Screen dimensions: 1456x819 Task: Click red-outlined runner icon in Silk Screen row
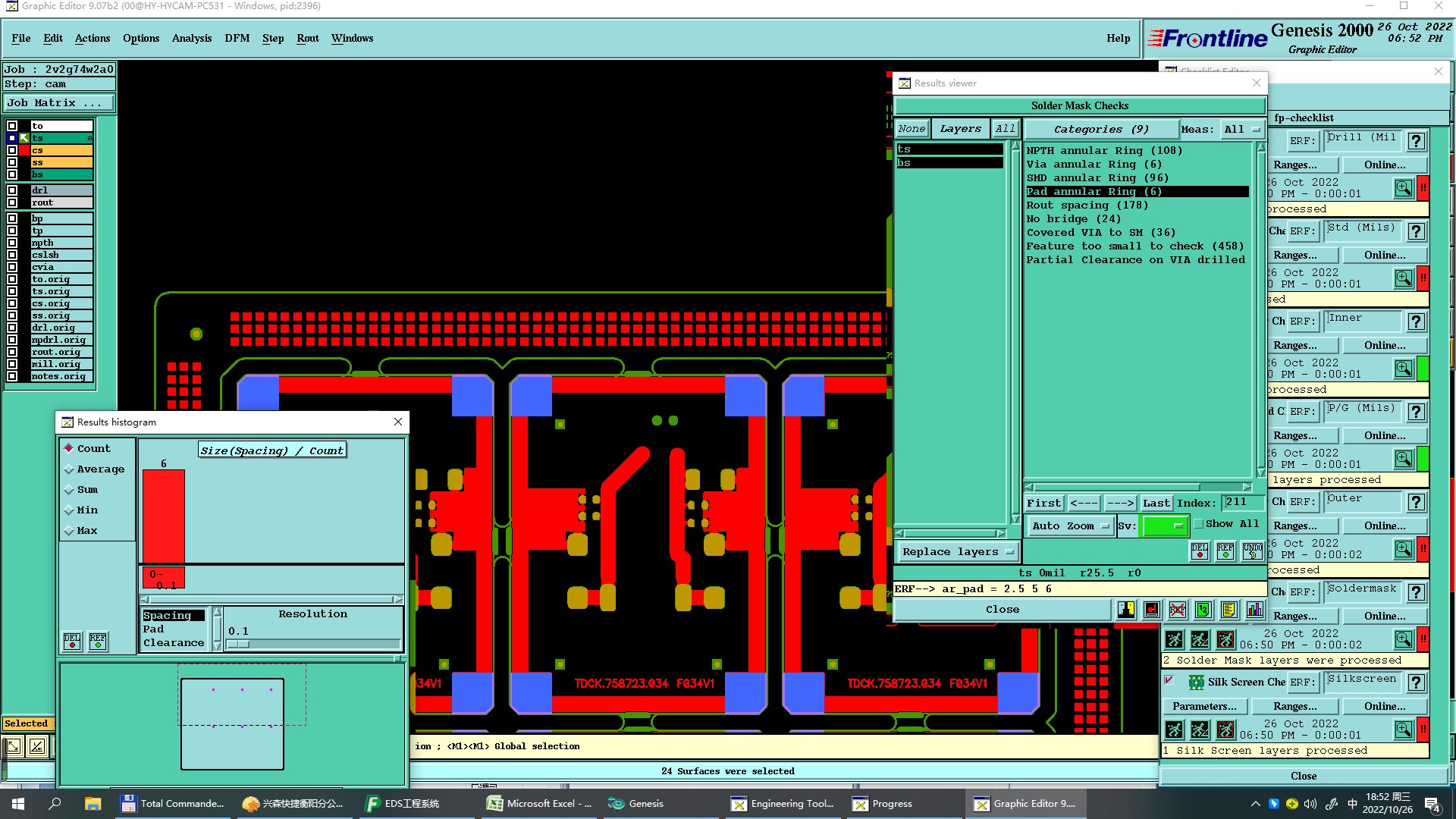1225,730
